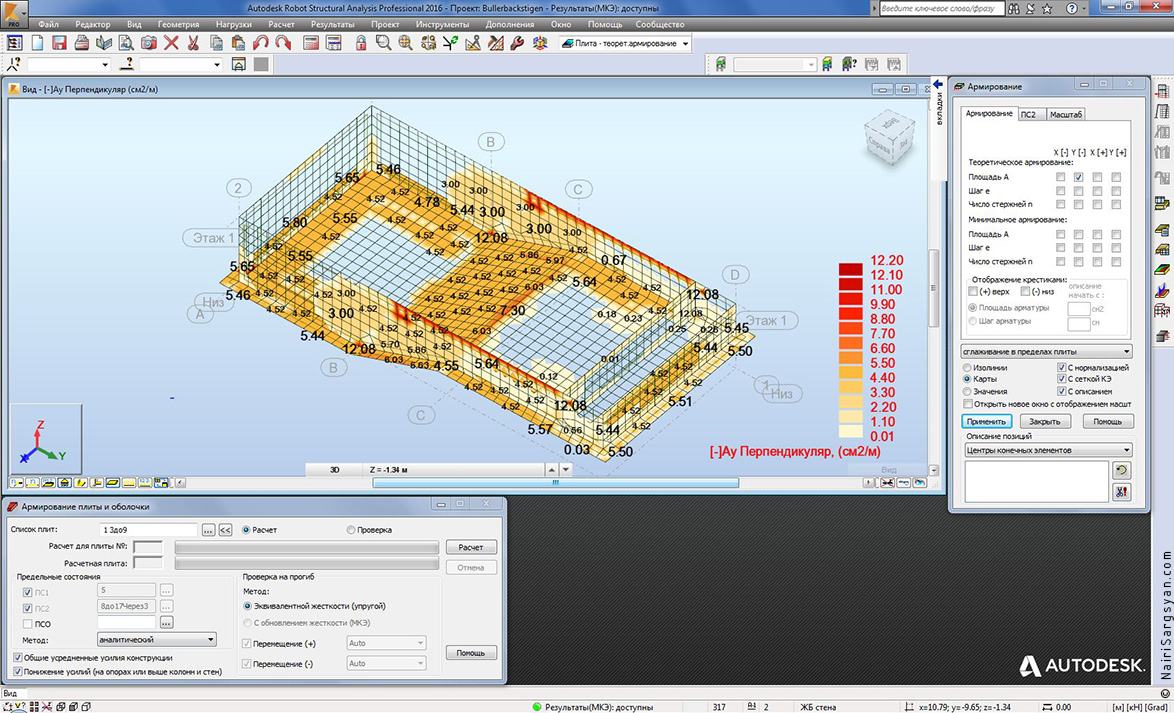Uncheck Площадь A Y[-] under Теоретическое армирование
Viewport: 1174px width, 713px height.
[1078, 178]
